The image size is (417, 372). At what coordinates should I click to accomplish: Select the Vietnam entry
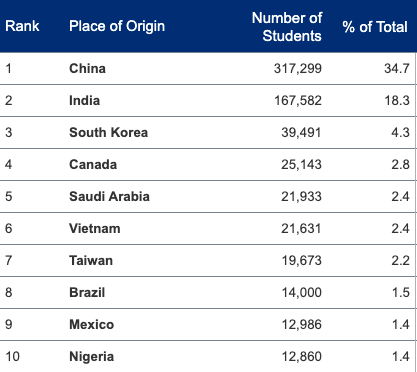click(95, 228)
